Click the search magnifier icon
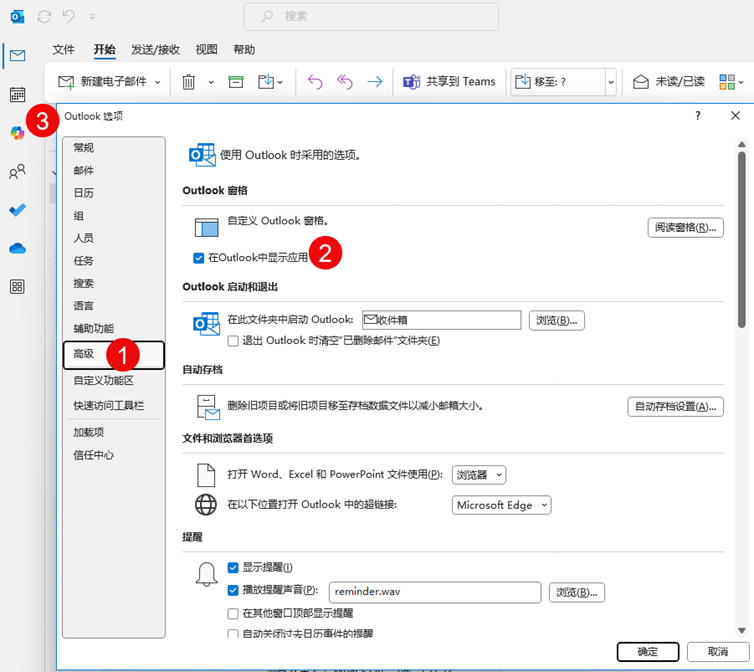 click(267, 16)
